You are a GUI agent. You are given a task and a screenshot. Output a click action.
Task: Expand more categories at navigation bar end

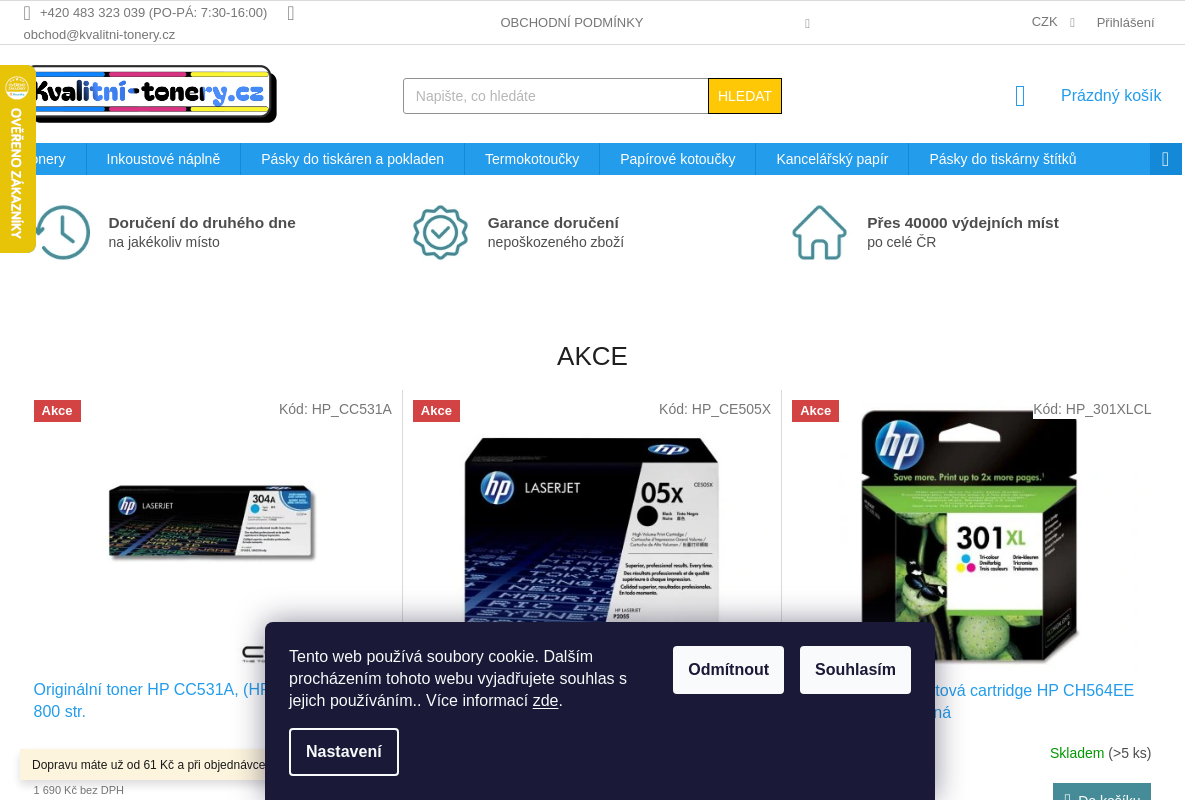coord(1165,159)
